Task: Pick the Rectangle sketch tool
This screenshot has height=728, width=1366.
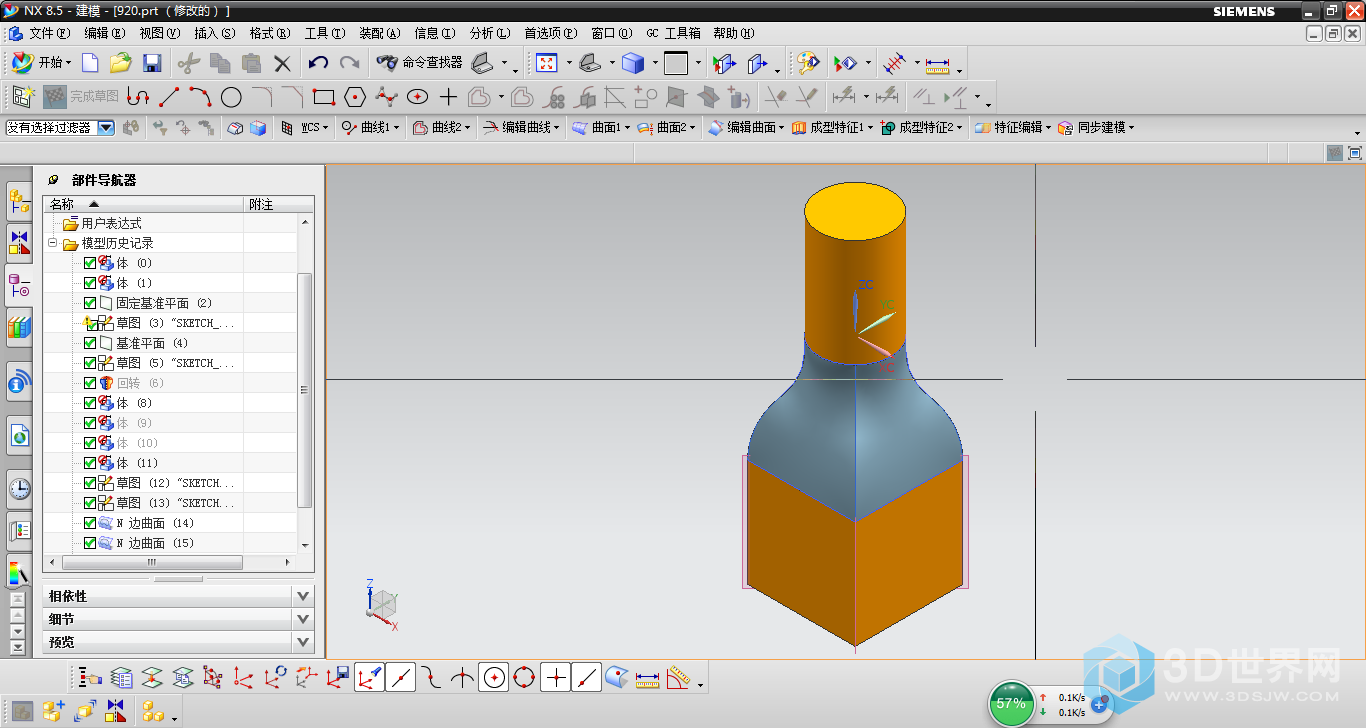Action: click(323, 97)
